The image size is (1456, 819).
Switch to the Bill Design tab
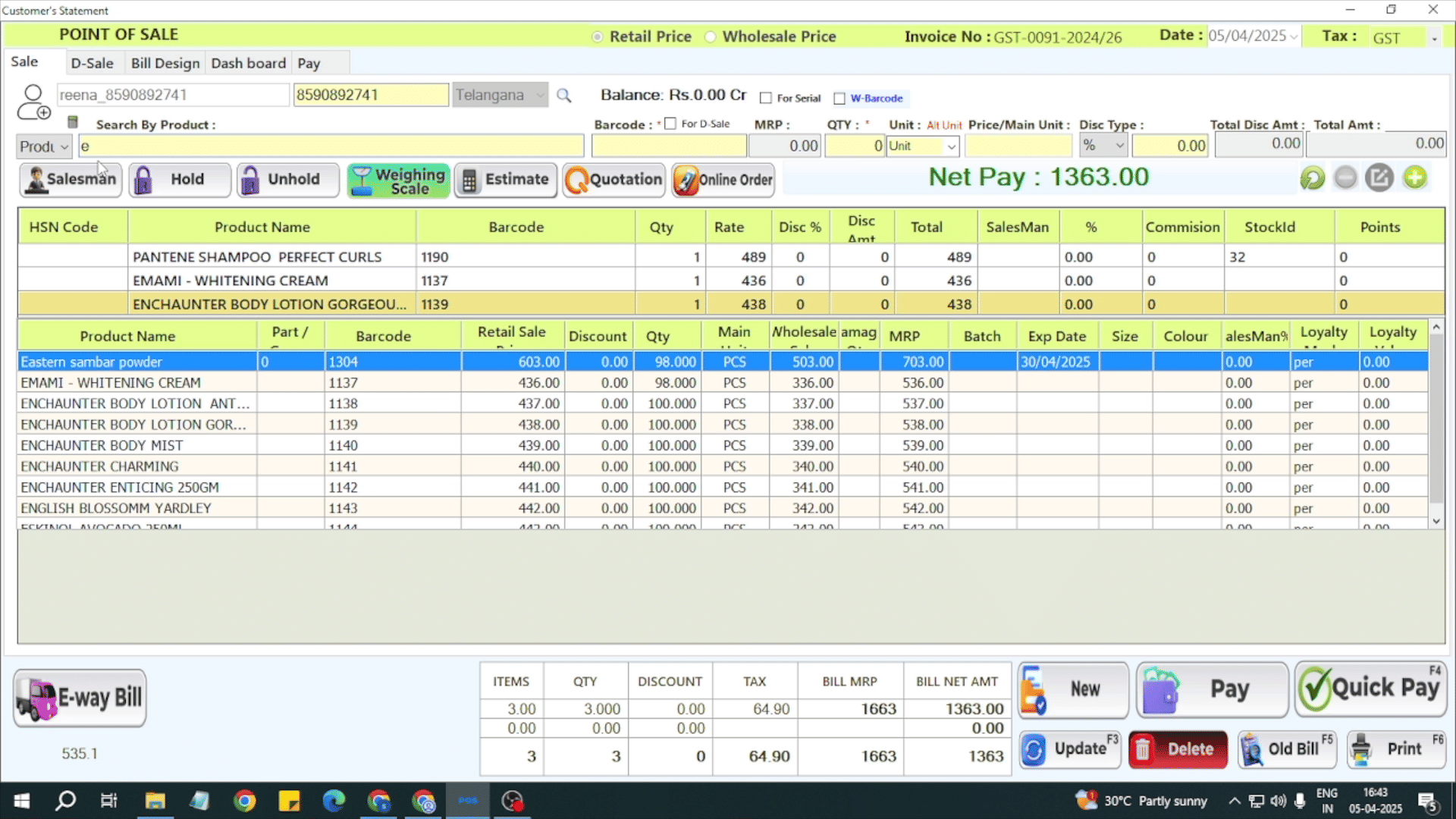[165, 63]
